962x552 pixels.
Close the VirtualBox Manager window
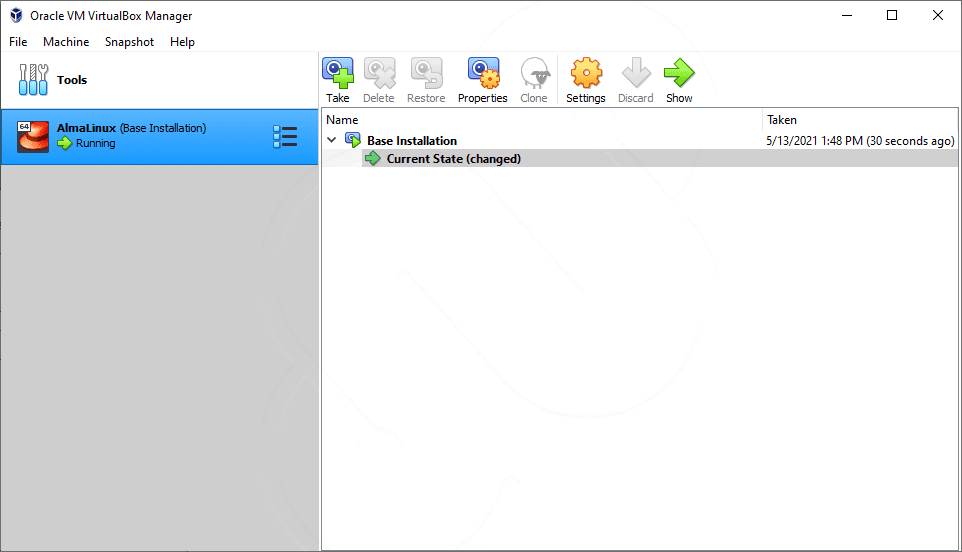click(x=938, y=15)
